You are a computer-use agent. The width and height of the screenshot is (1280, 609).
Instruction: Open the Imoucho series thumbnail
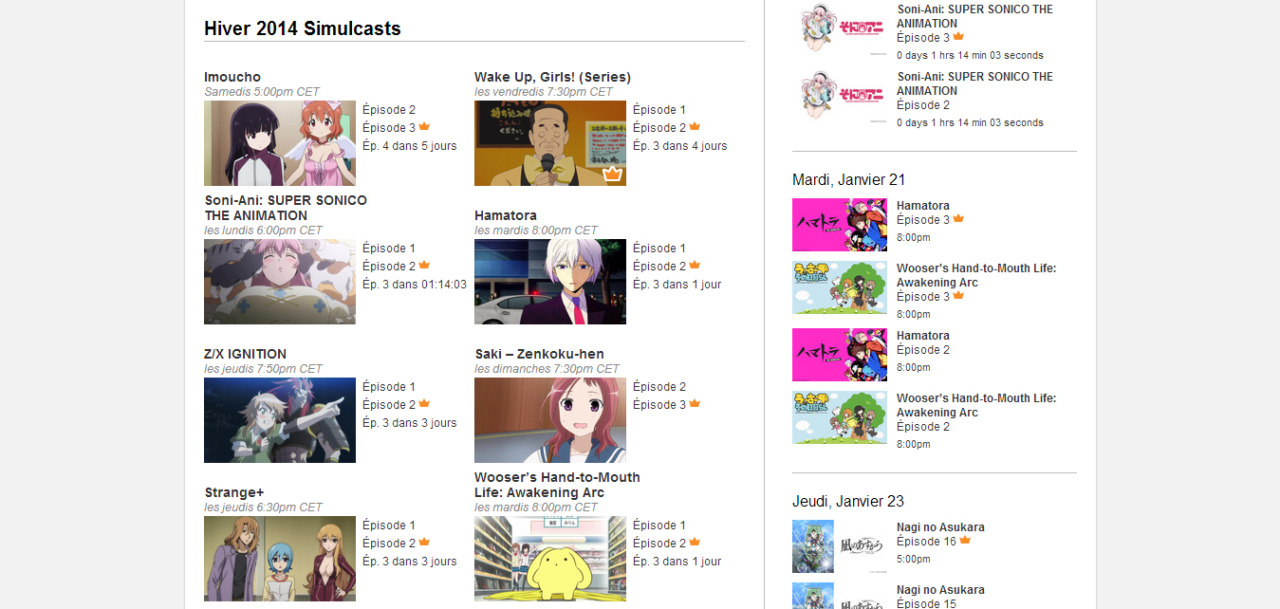[x=280, y=143]
